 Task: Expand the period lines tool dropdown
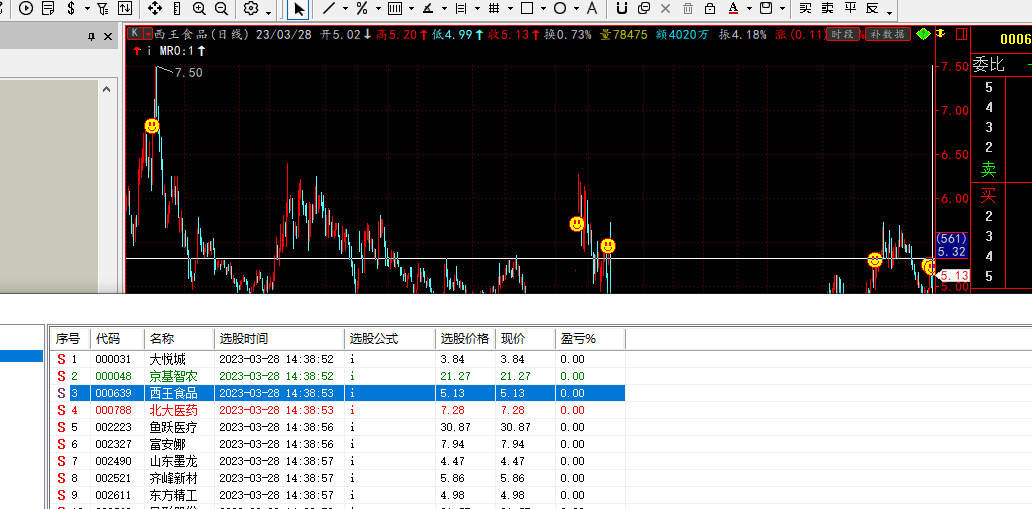[x=411, y=10]
